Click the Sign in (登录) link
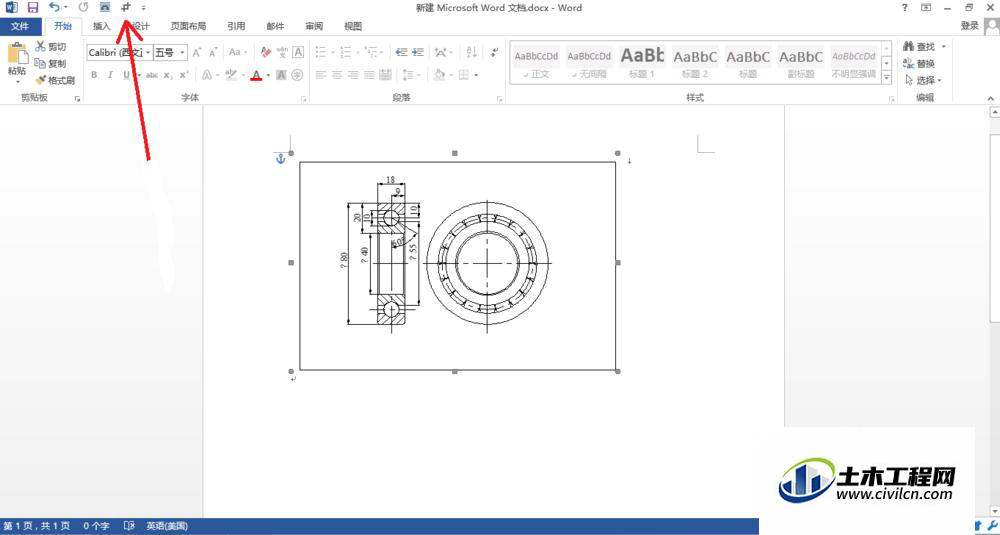Viewport: 1000px width, 535px height. click(969, 26)
